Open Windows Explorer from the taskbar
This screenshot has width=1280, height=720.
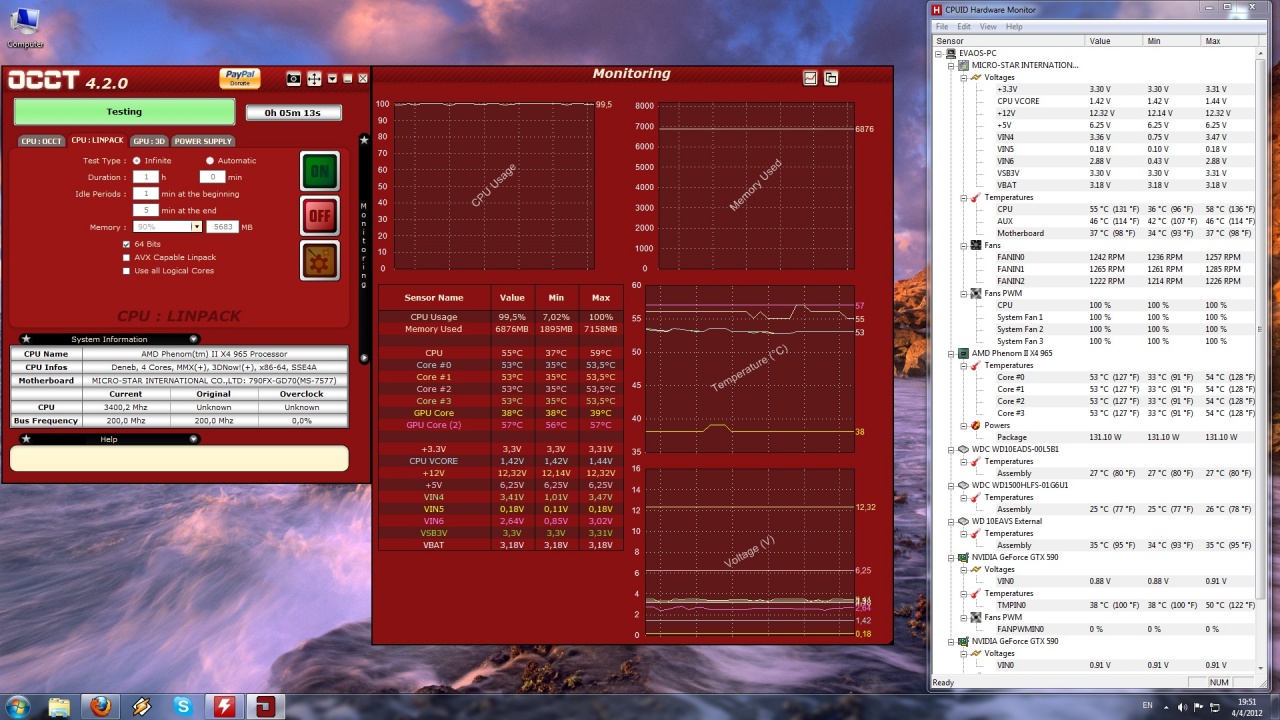pyautogui.click(x=59, y=706)
